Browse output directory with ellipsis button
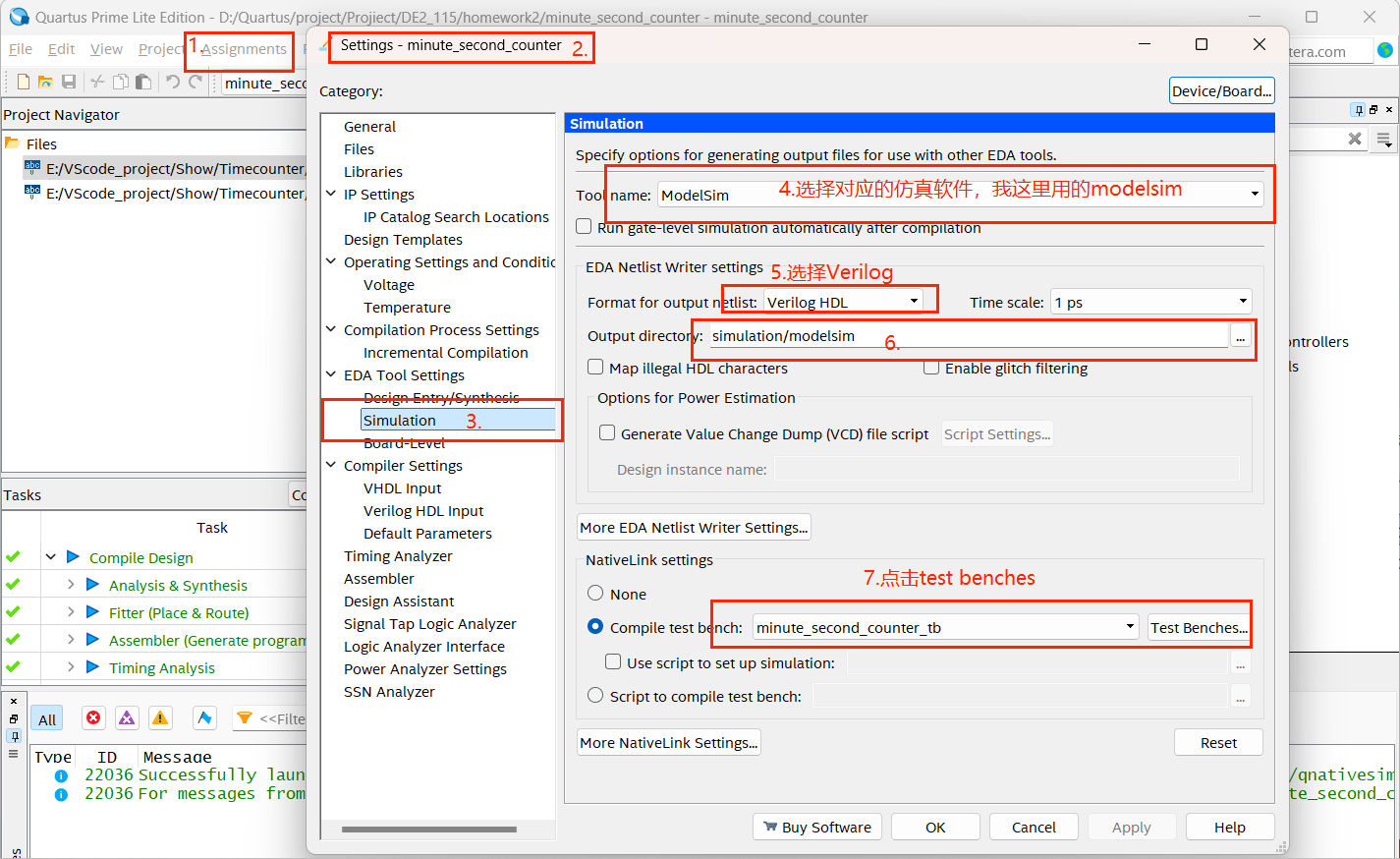The width and height of the screenshot is (1400, 859). point(1241,336)
